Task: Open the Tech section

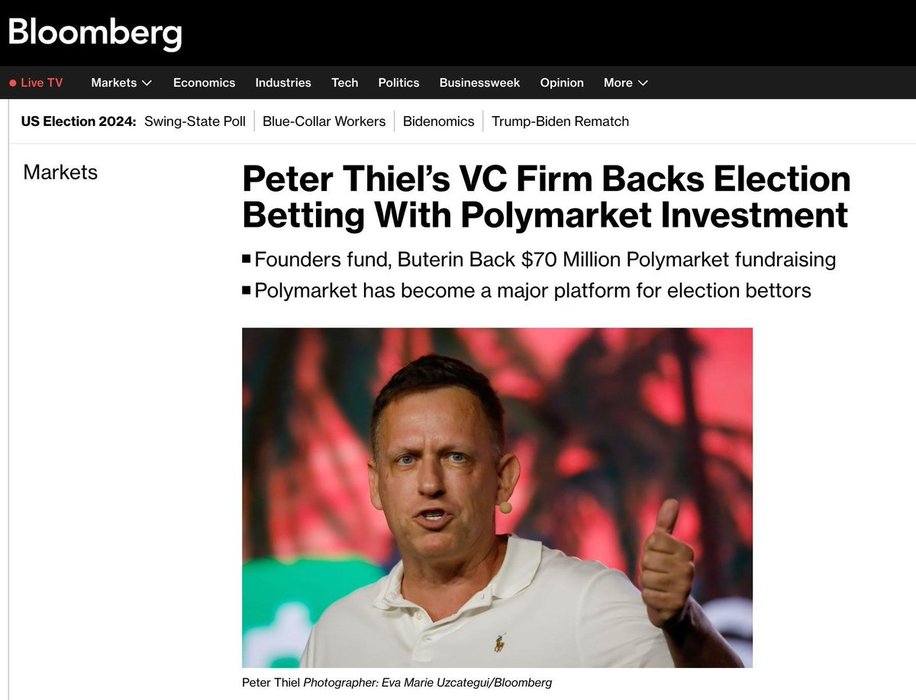Action: pyautogui.click(x=345, y=83)
